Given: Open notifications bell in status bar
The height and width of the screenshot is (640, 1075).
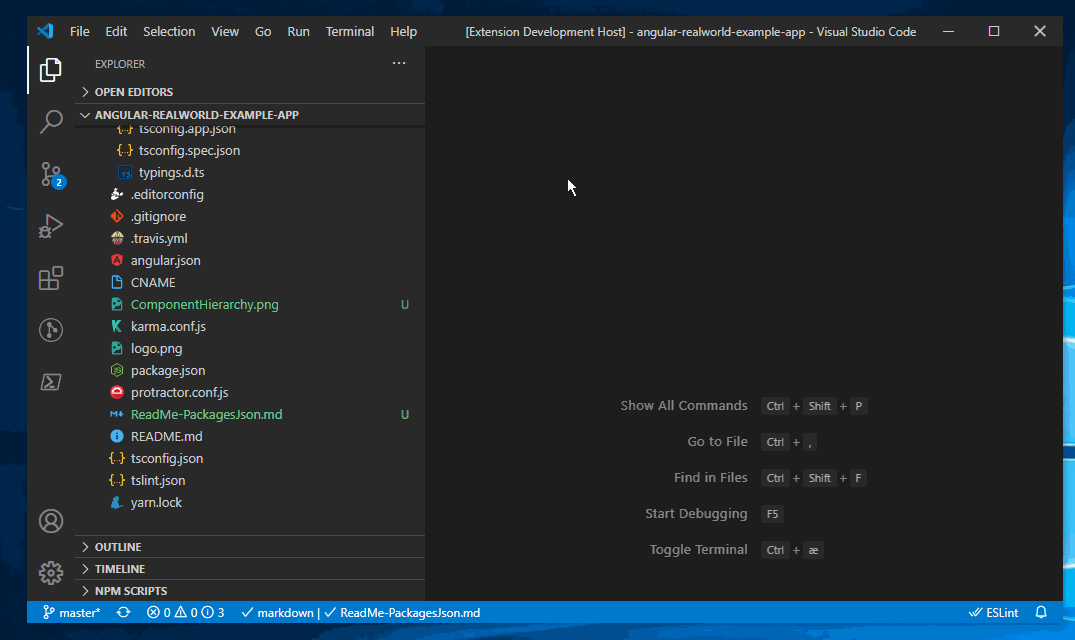Looking at the screenshot, I should tap(1041, 613).
